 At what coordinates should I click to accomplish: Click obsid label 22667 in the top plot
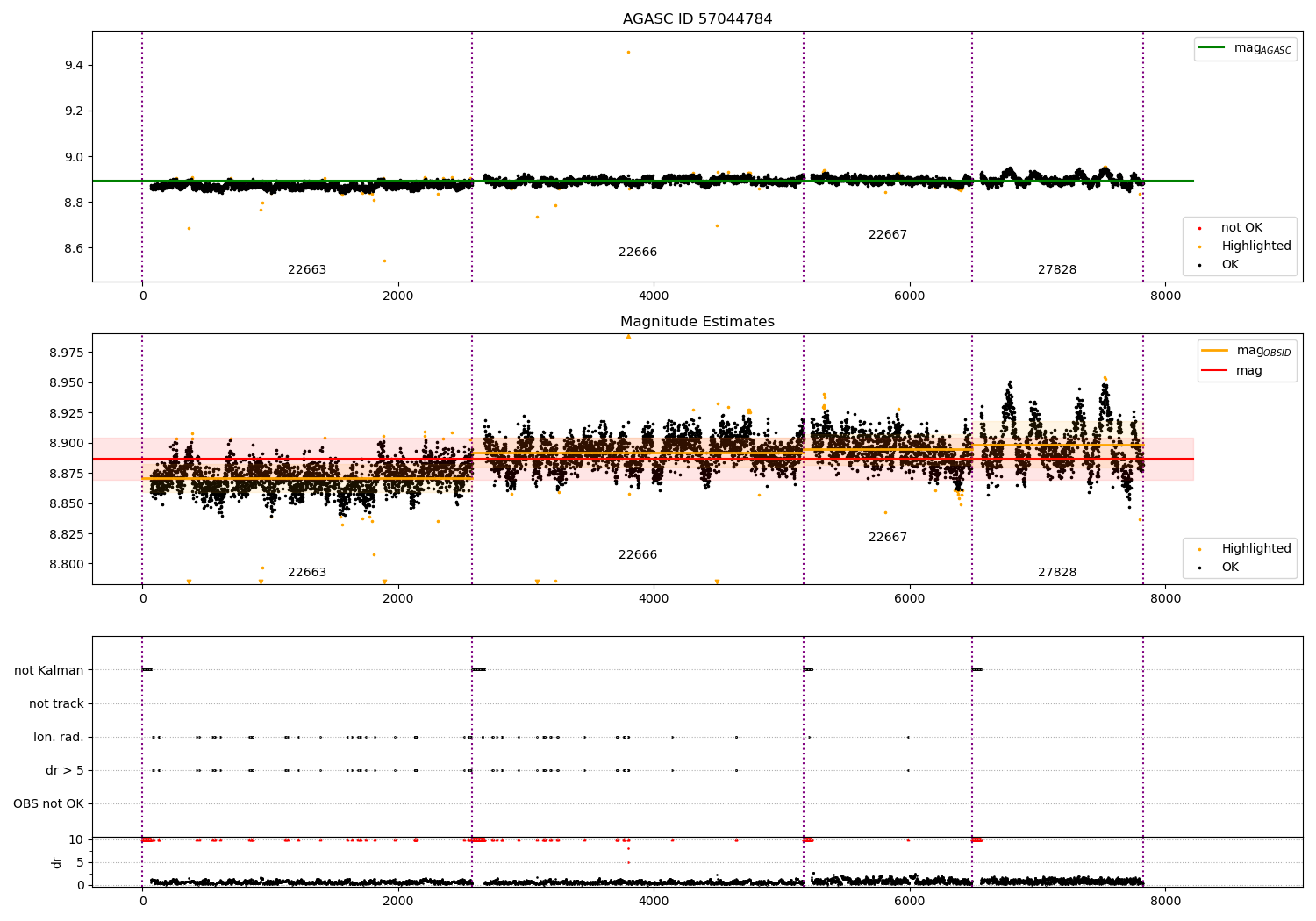888,235
